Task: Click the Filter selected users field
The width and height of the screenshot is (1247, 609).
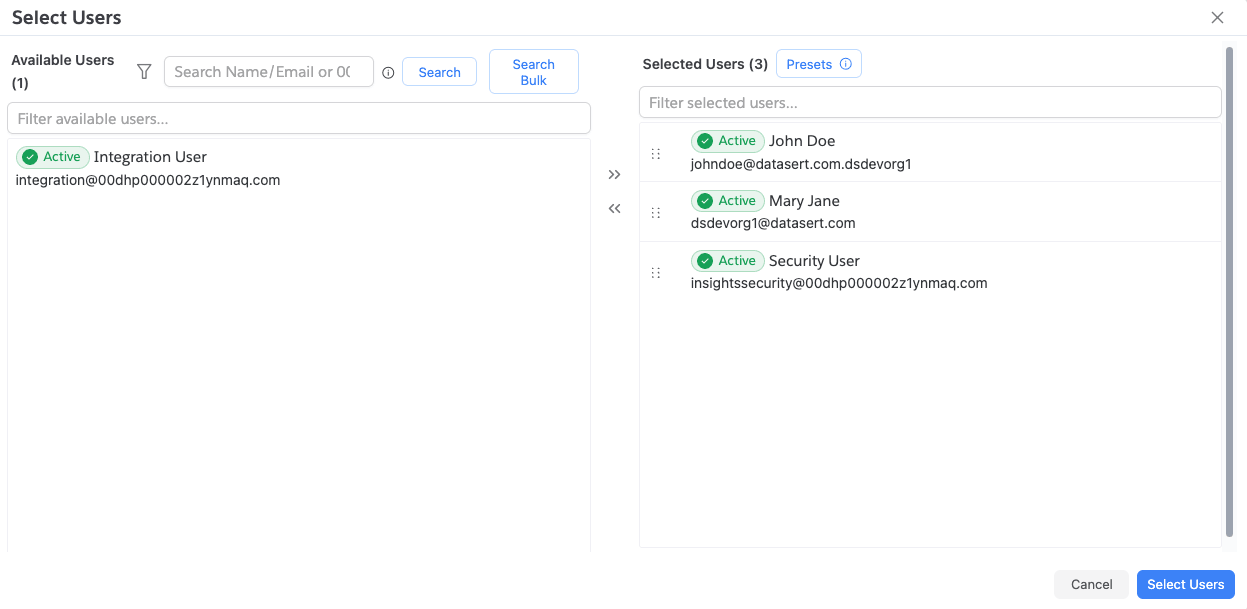Action: (929, 103)
